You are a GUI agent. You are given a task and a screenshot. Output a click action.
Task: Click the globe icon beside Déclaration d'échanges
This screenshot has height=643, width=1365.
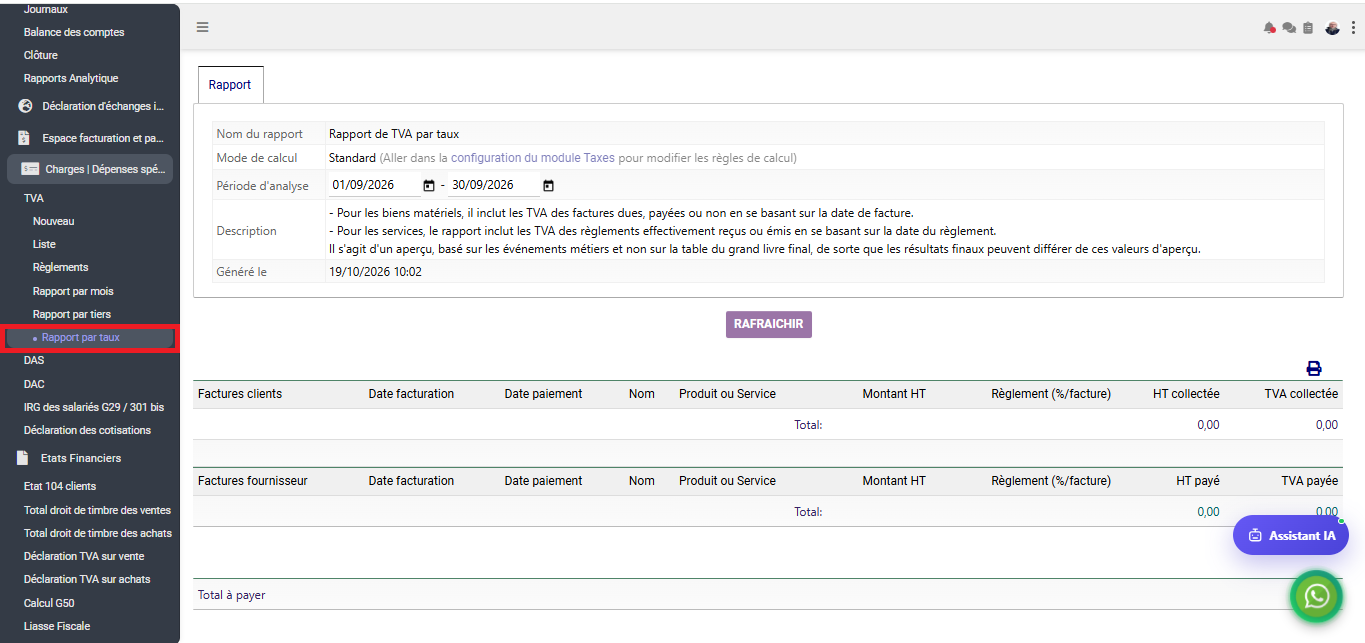pyautogui.click(x=26, y=106)
